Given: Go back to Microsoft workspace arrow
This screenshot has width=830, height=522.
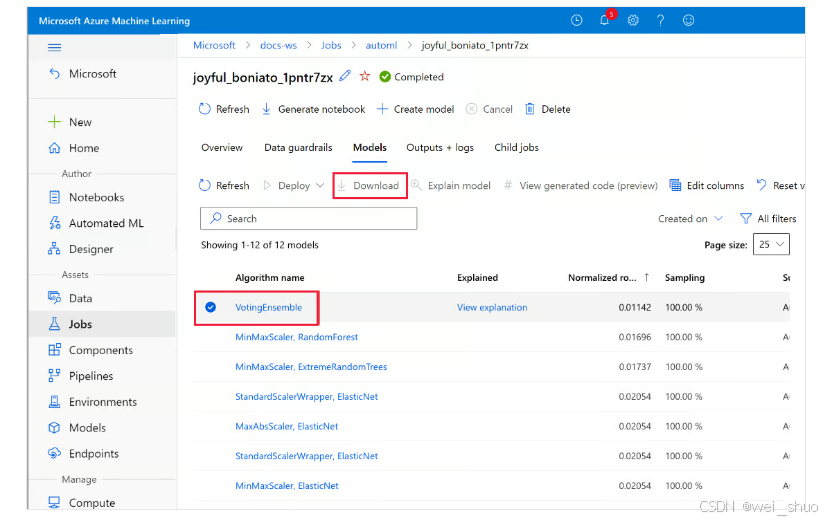Looking at the screenshot, I should pos(55,74).
